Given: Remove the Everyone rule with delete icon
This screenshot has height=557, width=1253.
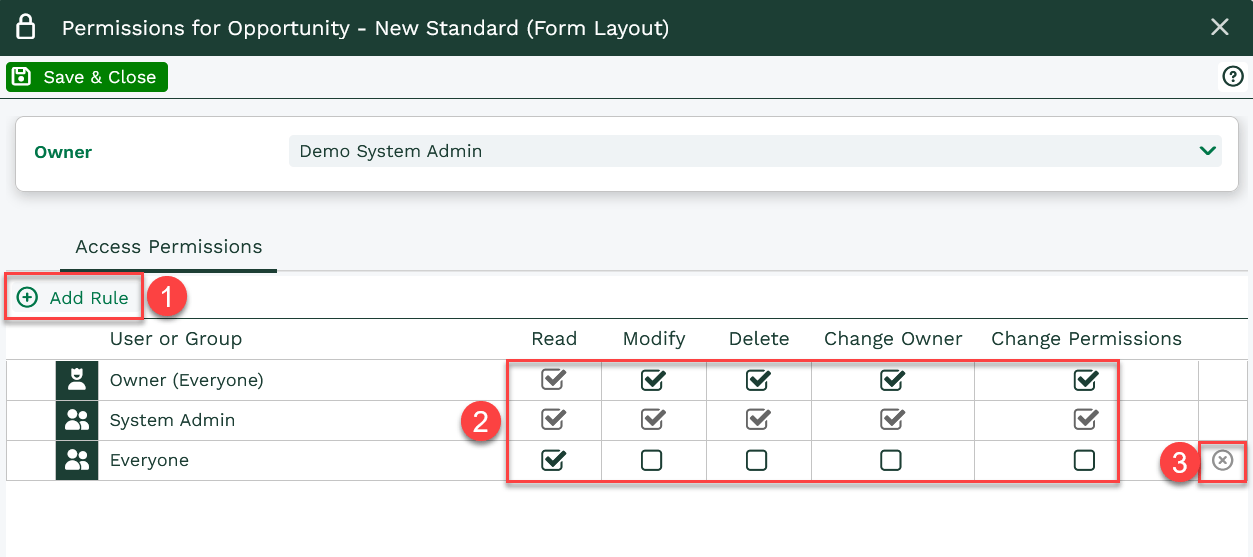Looking at the screenshot, I should point(1222,460).
